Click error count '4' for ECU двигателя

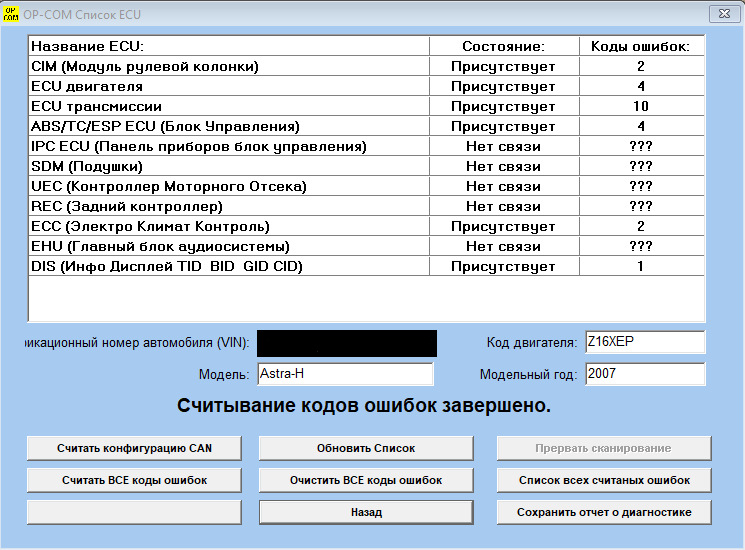[641, 86]
